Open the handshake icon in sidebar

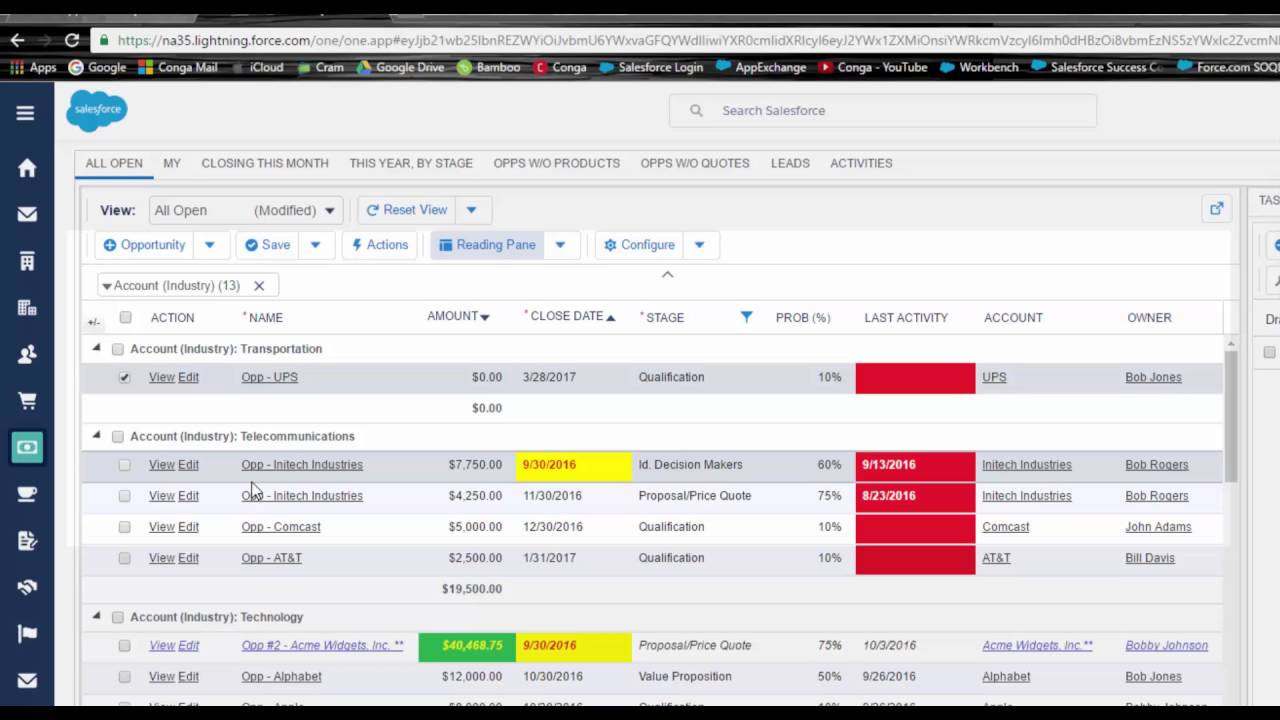27,588
